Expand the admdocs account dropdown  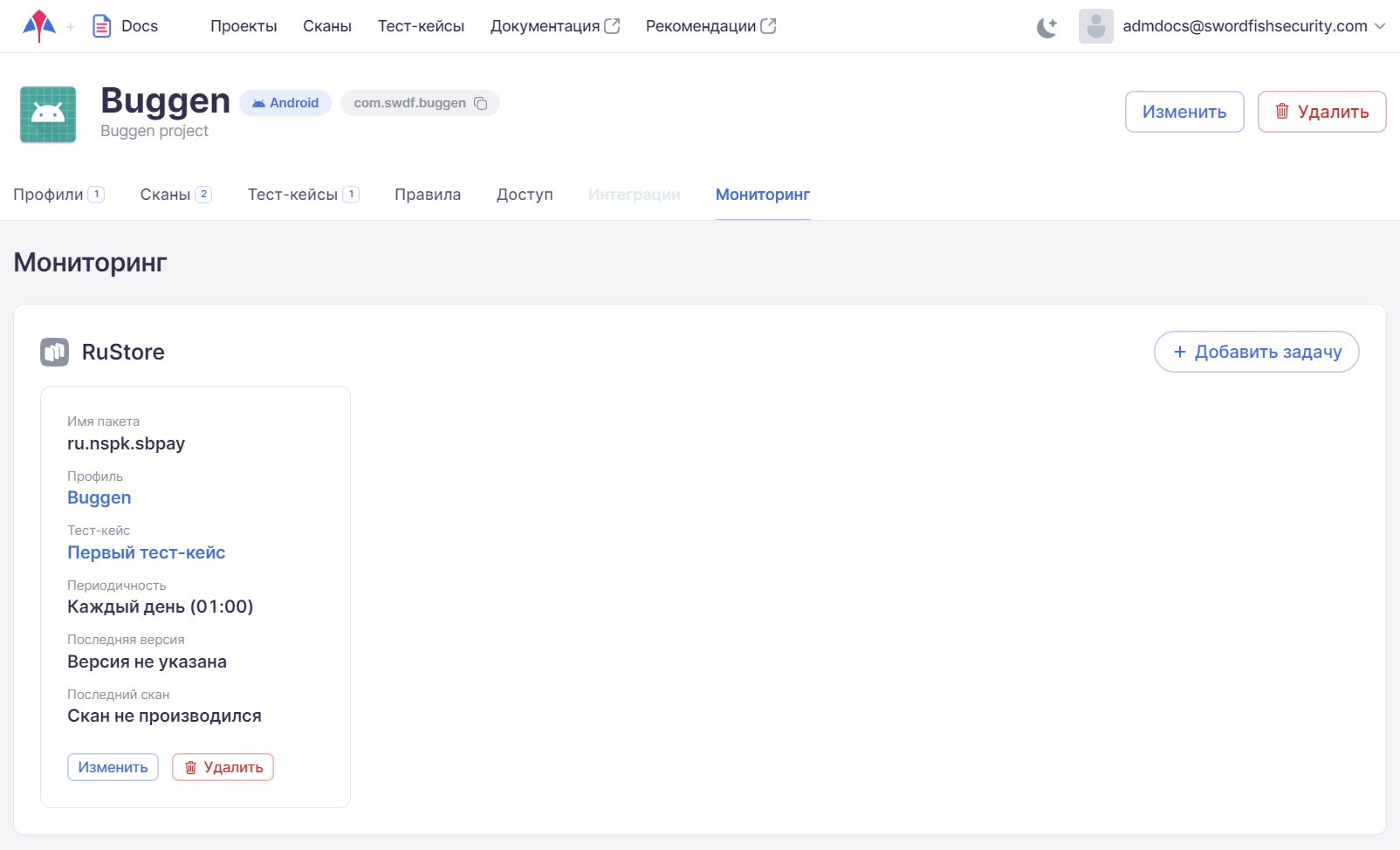point(1380,26)
